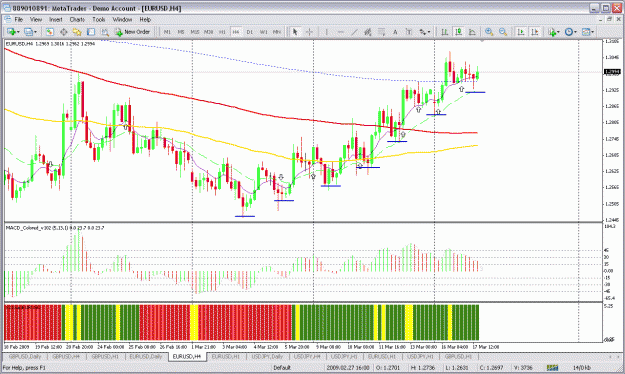Switch to EURUSD,Daily chart tab
The image size is (625, 374).
146,356
